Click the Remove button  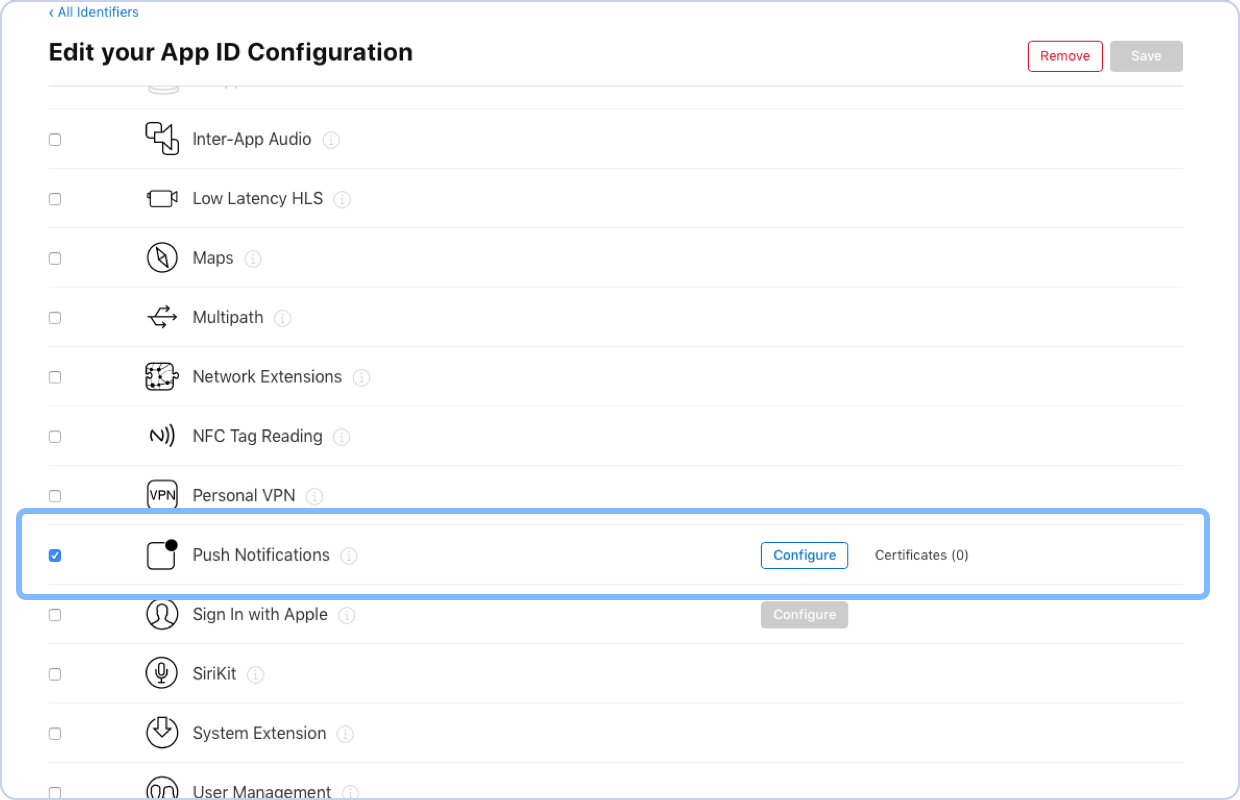pyautogui.click(x=1065, y=56)
